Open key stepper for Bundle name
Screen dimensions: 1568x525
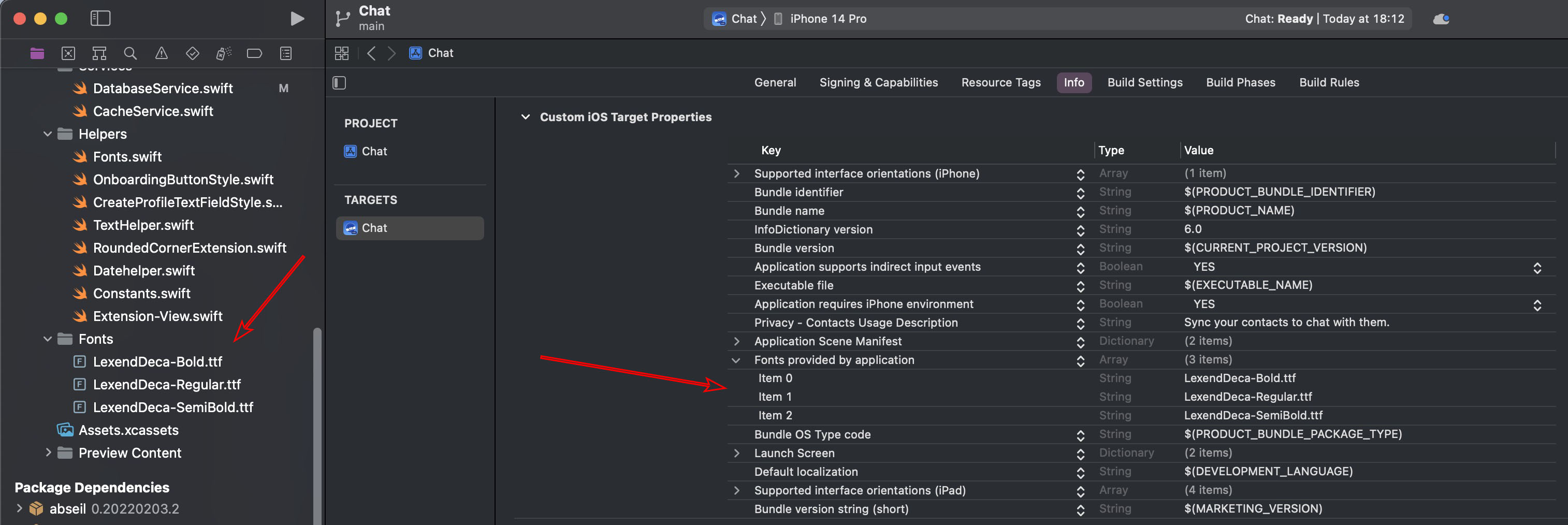(1080, 212)
